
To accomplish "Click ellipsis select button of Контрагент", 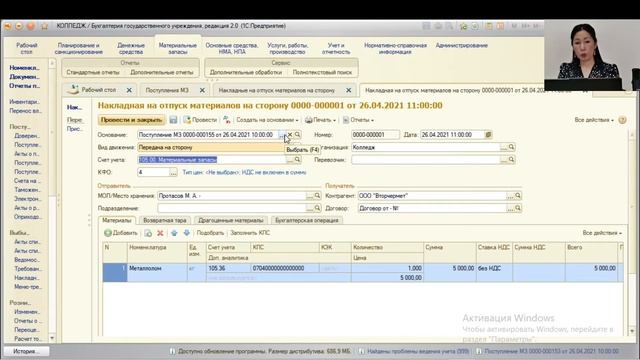I will [510, 196].
